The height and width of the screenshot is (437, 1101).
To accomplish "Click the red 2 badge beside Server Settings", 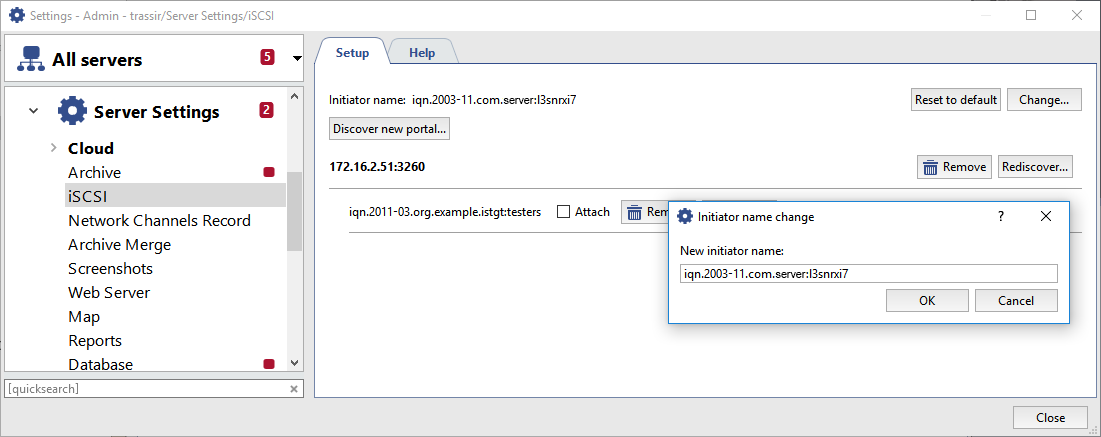I will pos(267,110).
